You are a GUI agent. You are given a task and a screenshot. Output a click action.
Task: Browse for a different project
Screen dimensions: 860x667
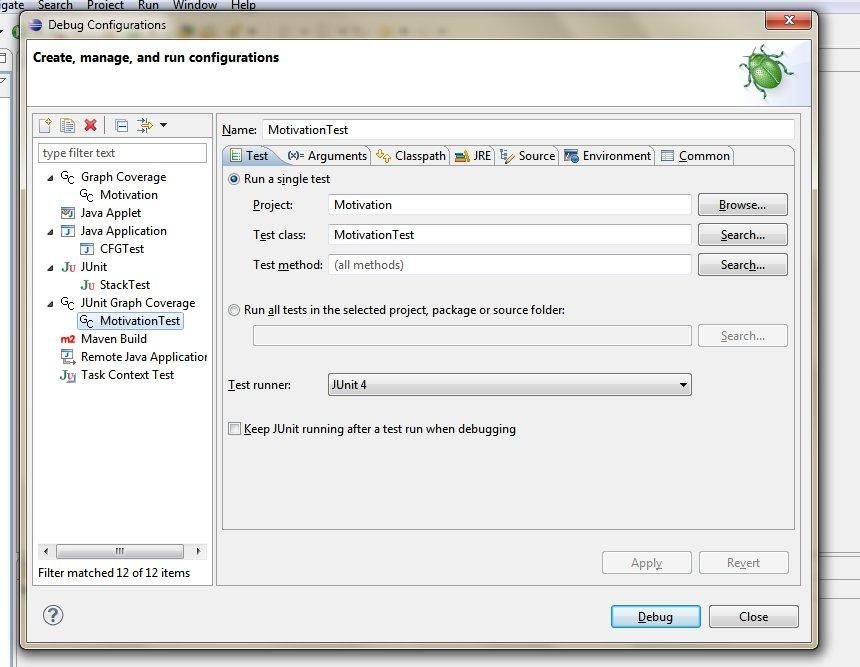coord(742,204)
